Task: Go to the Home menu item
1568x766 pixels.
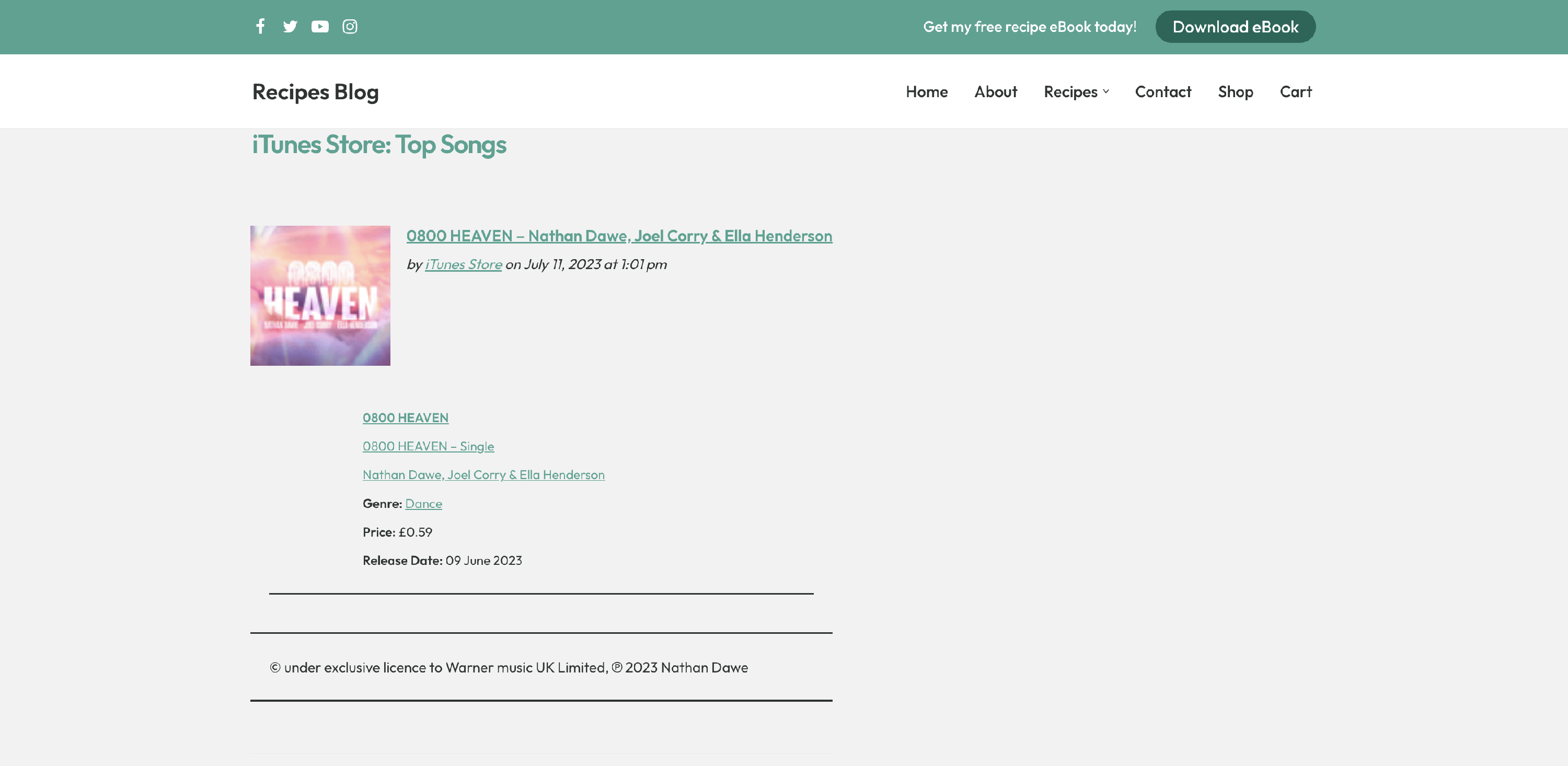Action: click(927, 91)
